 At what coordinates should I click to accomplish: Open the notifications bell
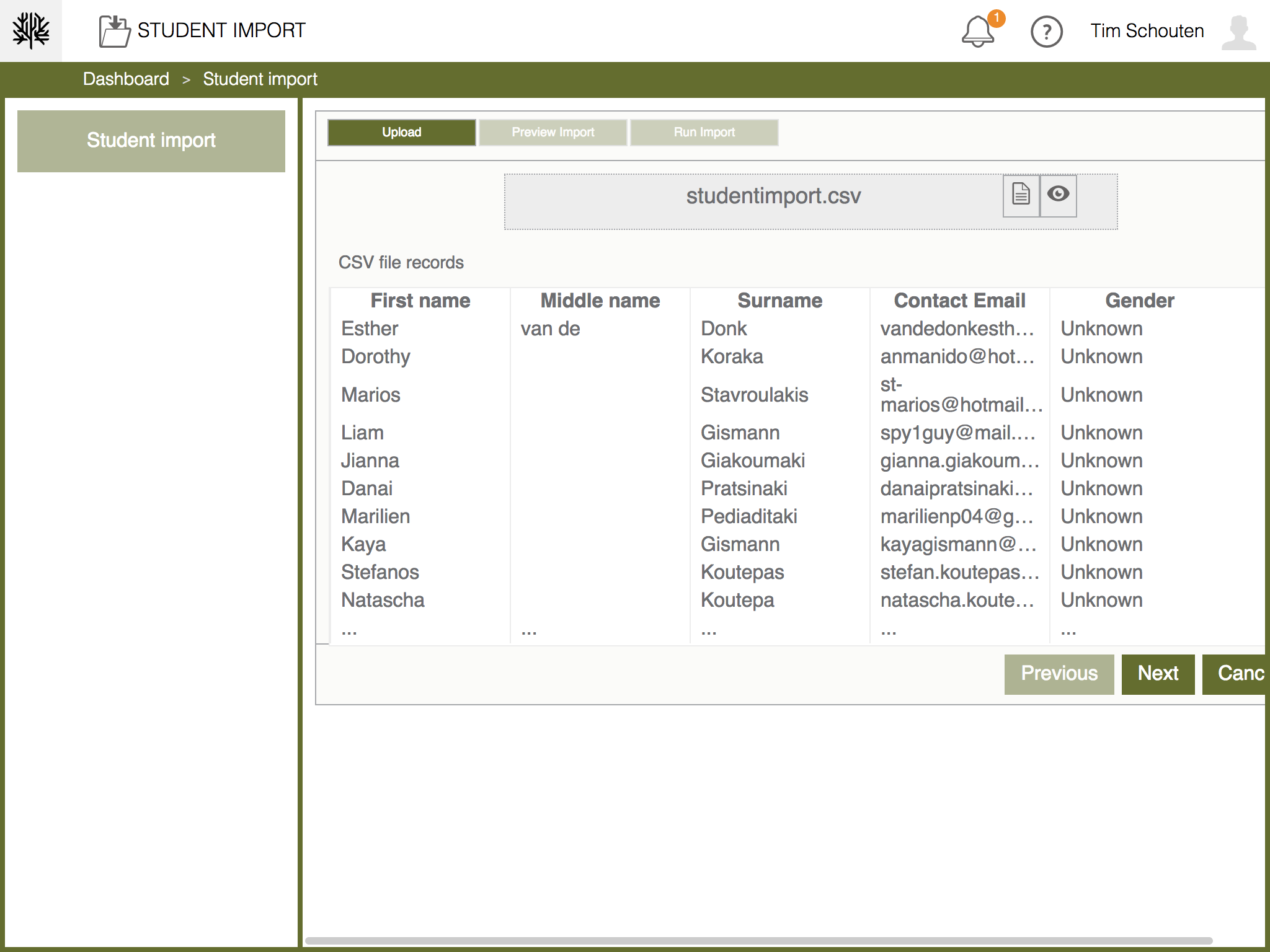978,32
